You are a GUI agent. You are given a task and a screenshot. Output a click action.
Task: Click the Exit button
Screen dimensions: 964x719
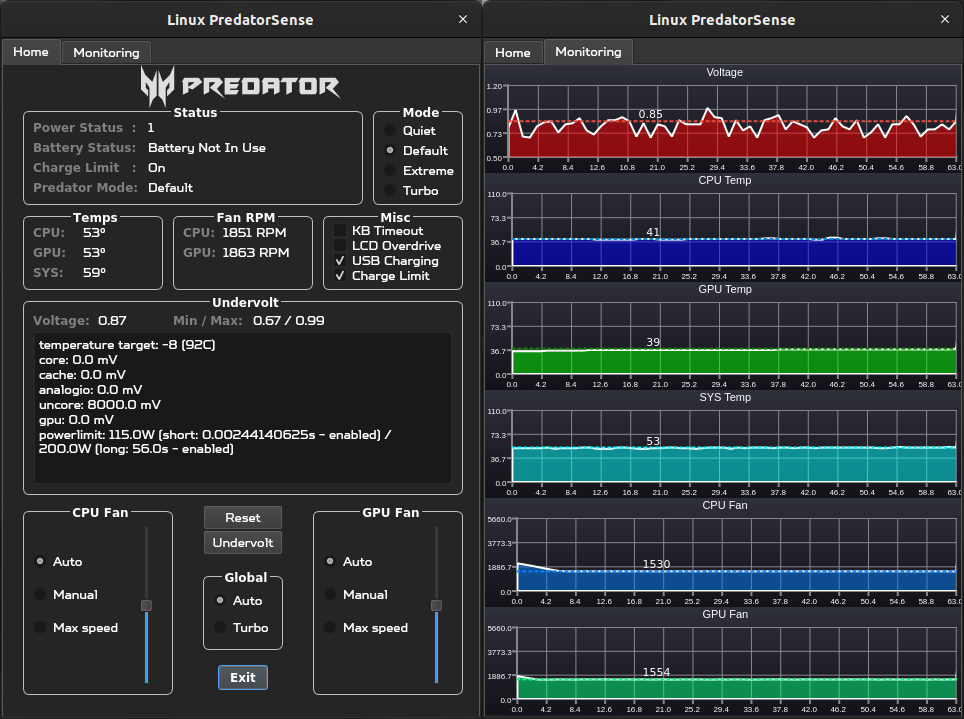click(243, 677)
